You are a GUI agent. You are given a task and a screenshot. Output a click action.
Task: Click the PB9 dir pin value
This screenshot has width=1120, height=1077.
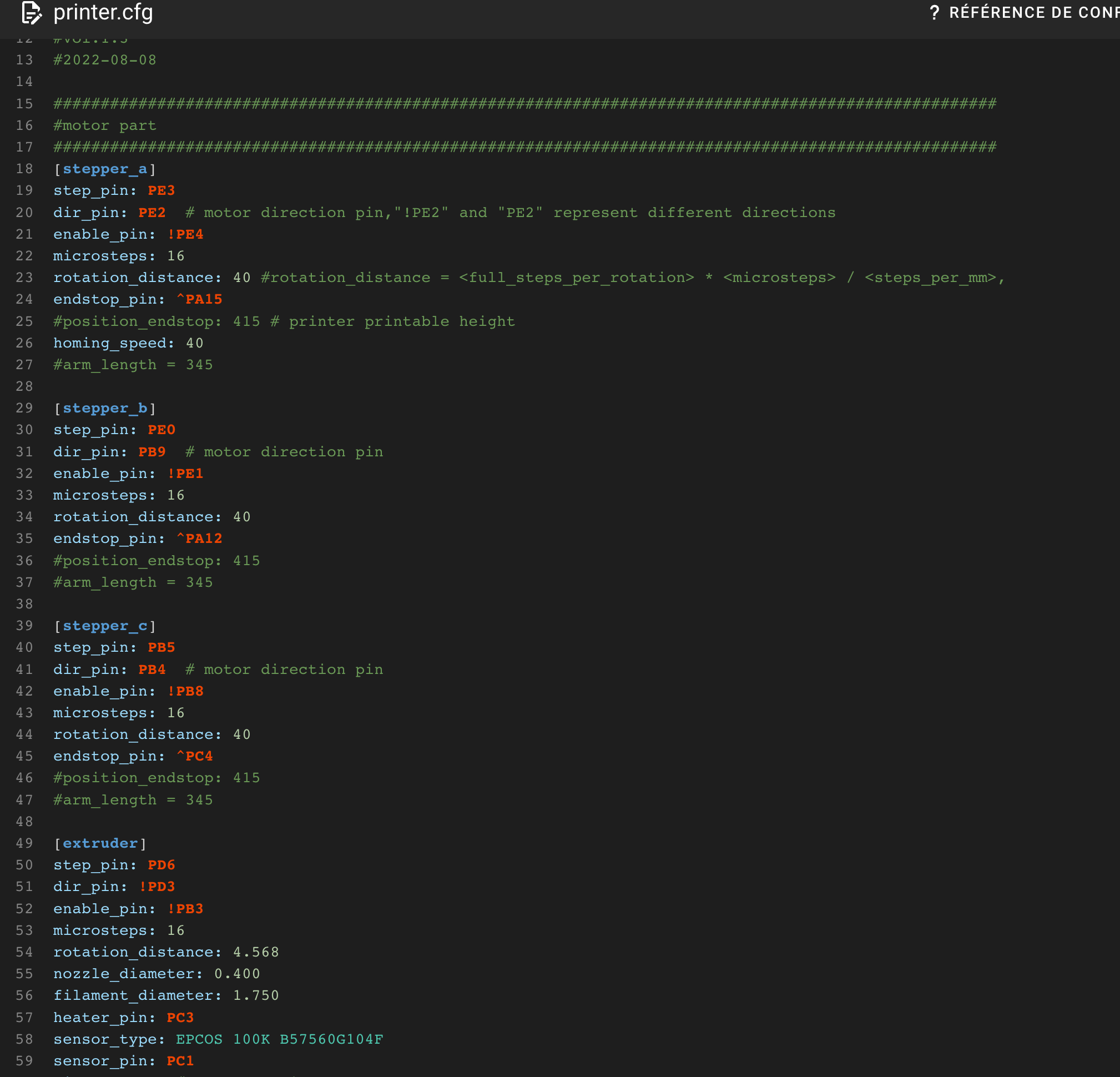152,451
